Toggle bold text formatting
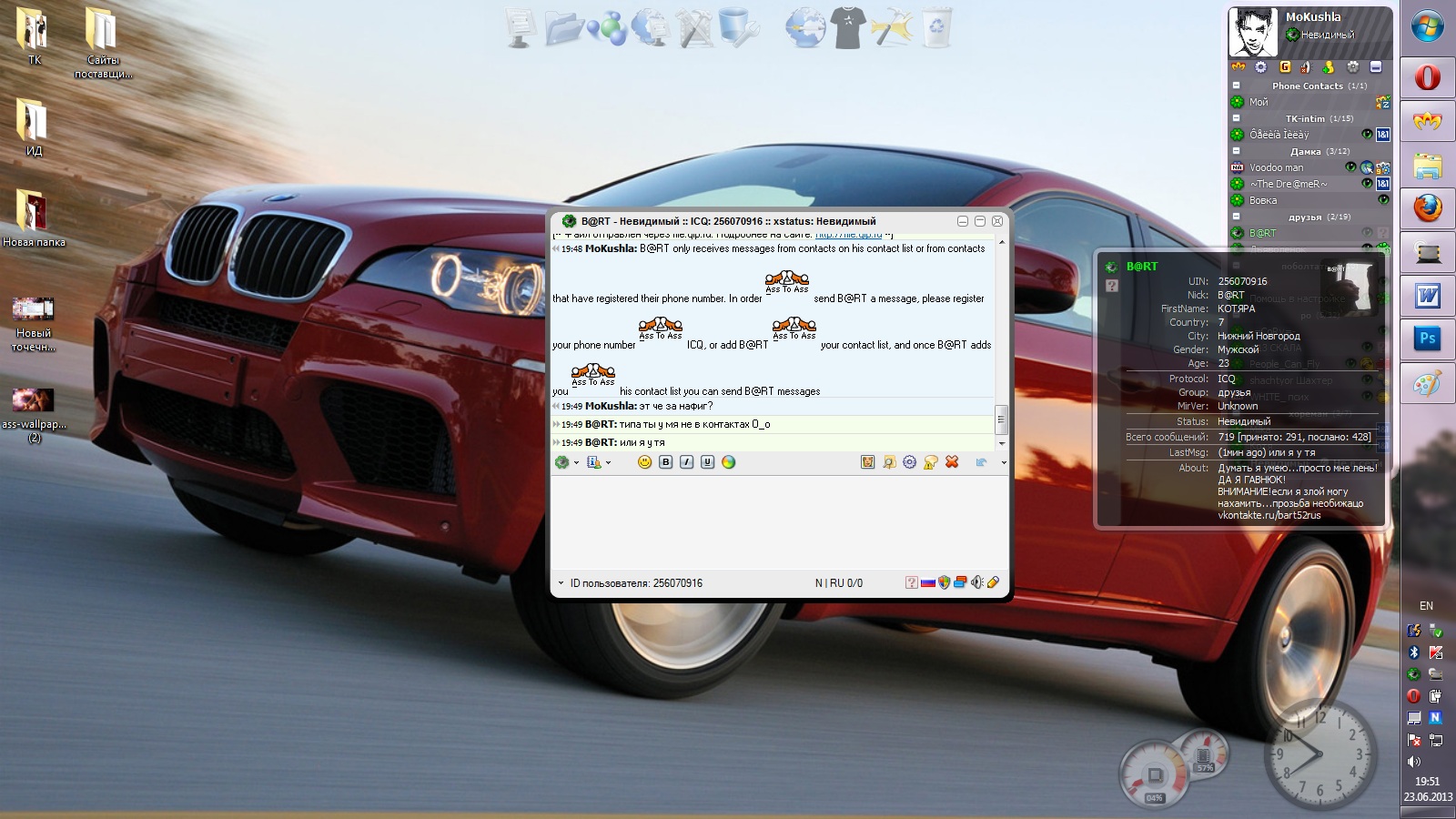The image size is (1456, 819). (665, 462)
